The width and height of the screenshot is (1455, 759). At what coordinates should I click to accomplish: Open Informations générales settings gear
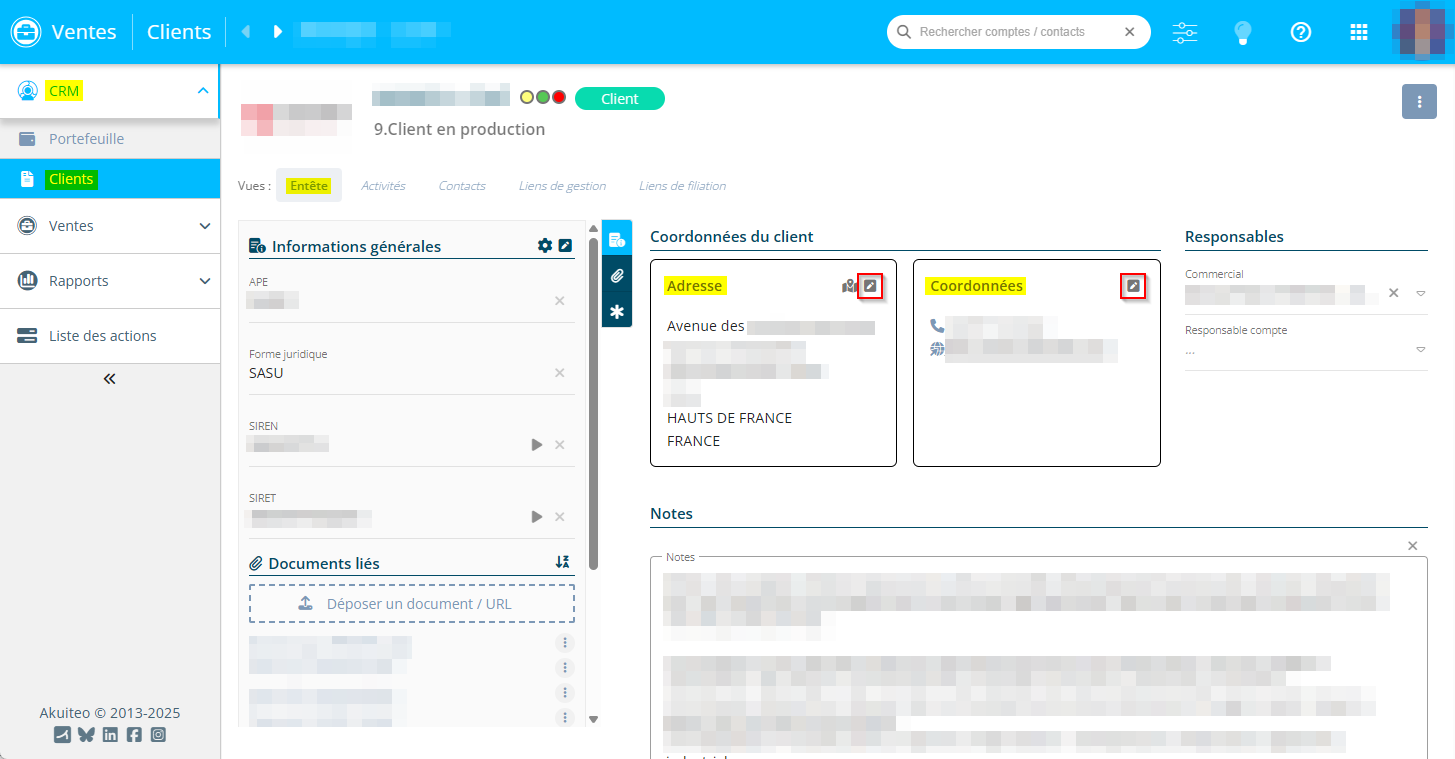point(545,246)
